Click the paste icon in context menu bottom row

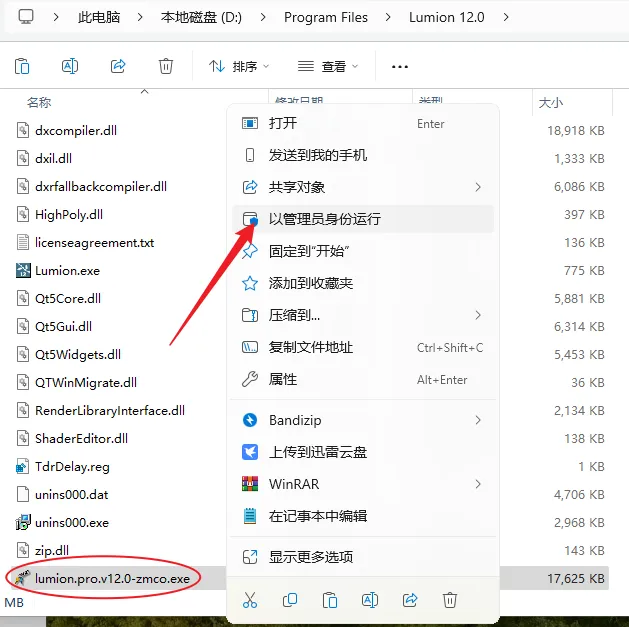click(x=330, y=600)
